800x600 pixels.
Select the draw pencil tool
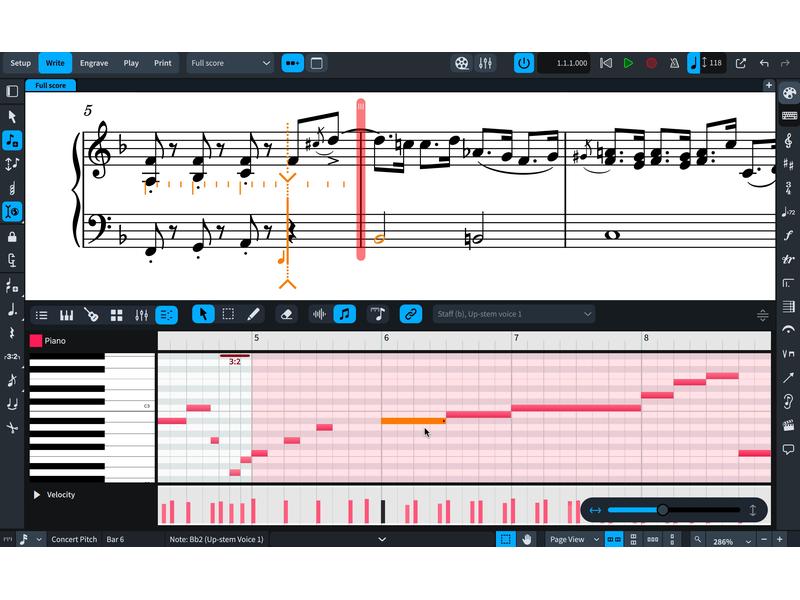click(x=253, y=314)
